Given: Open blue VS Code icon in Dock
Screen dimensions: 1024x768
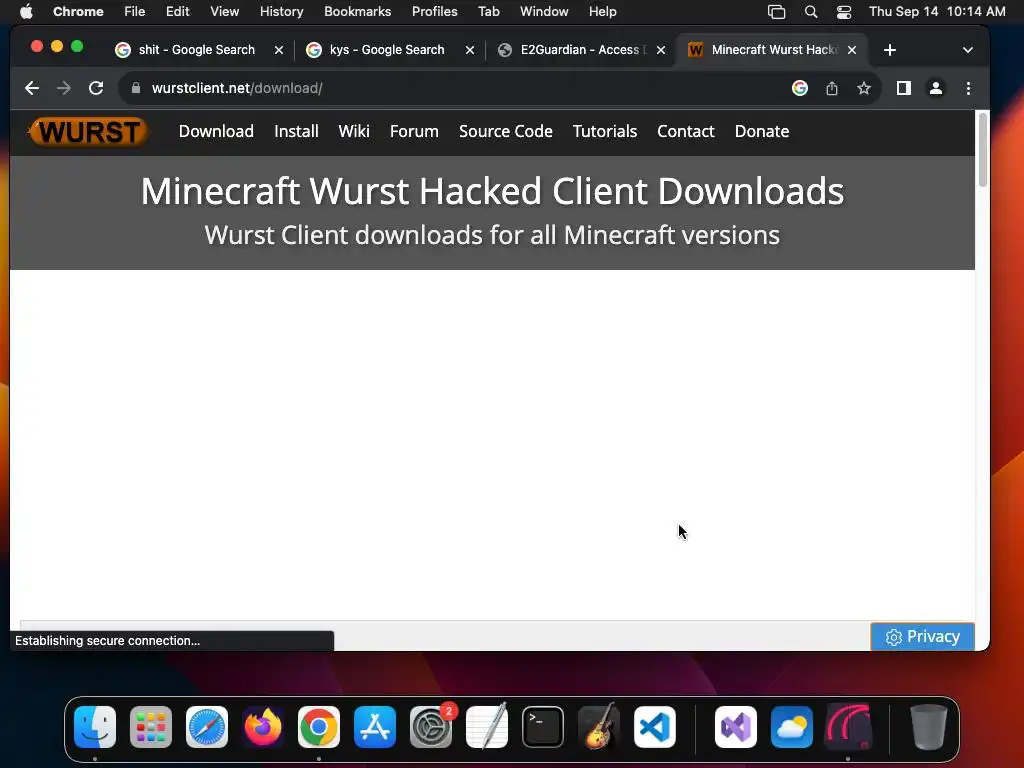Looking at the screenshot, I should tap(654, 727).
